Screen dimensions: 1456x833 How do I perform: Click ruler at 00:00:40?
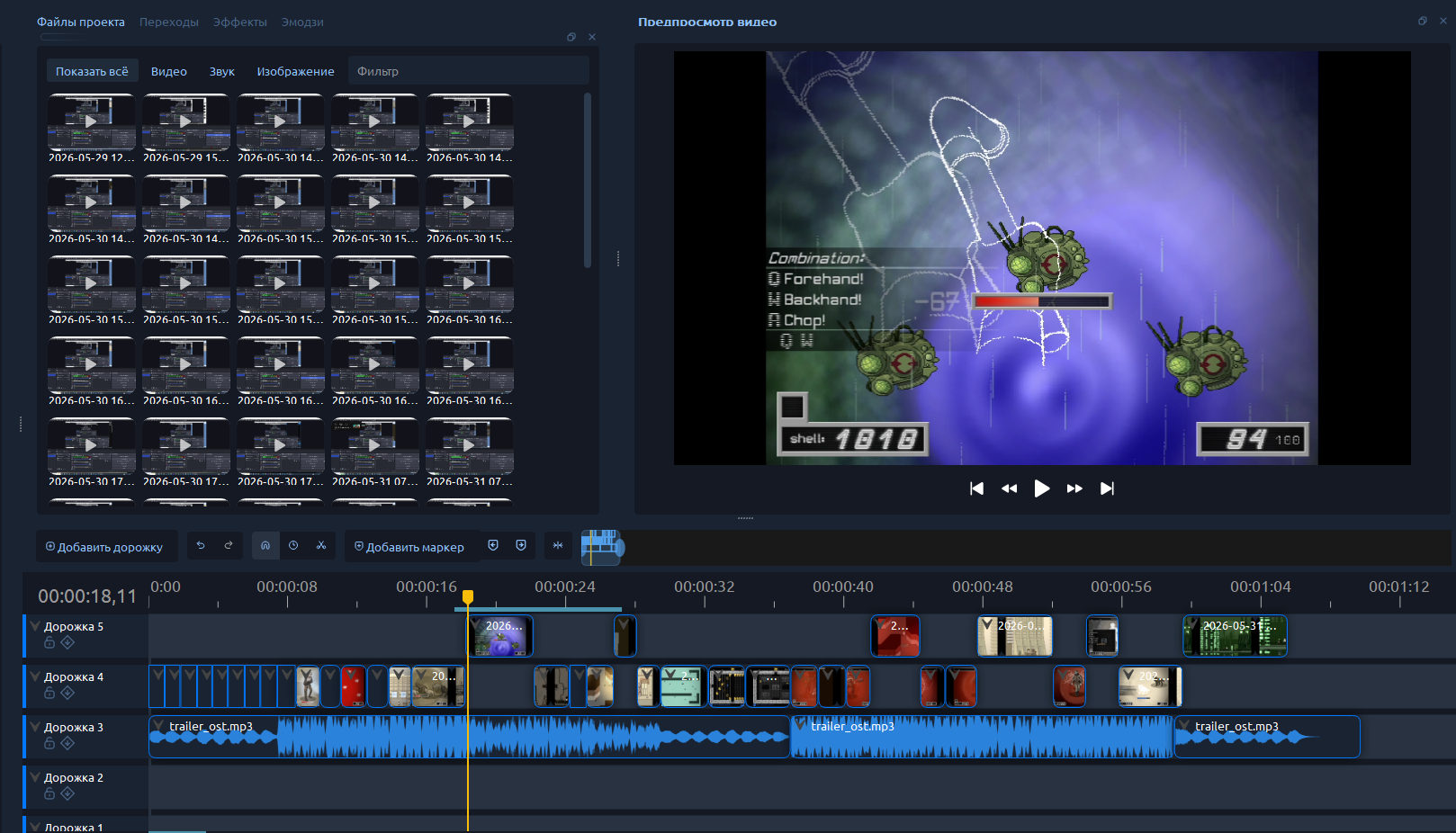(843, 587)
